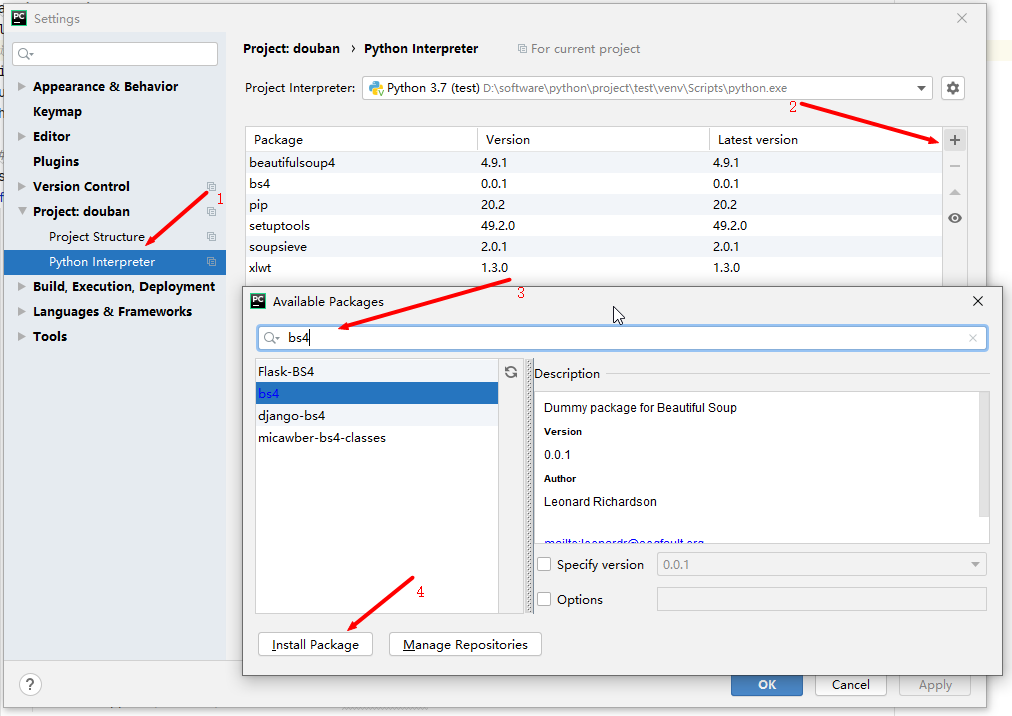Select the setuptools package row
The image size is (1012, 716).
click(593, 225)
